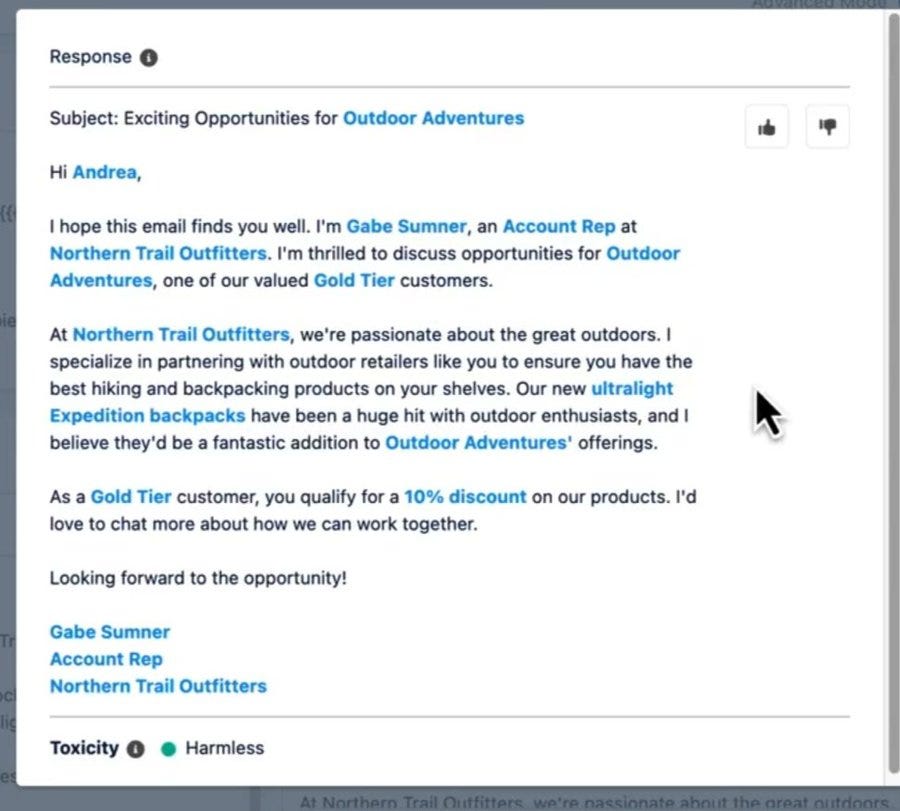900x811 pixels.
Task: Click 'Outdoor Adventures' in the subject line
Action: click(433, 118)
